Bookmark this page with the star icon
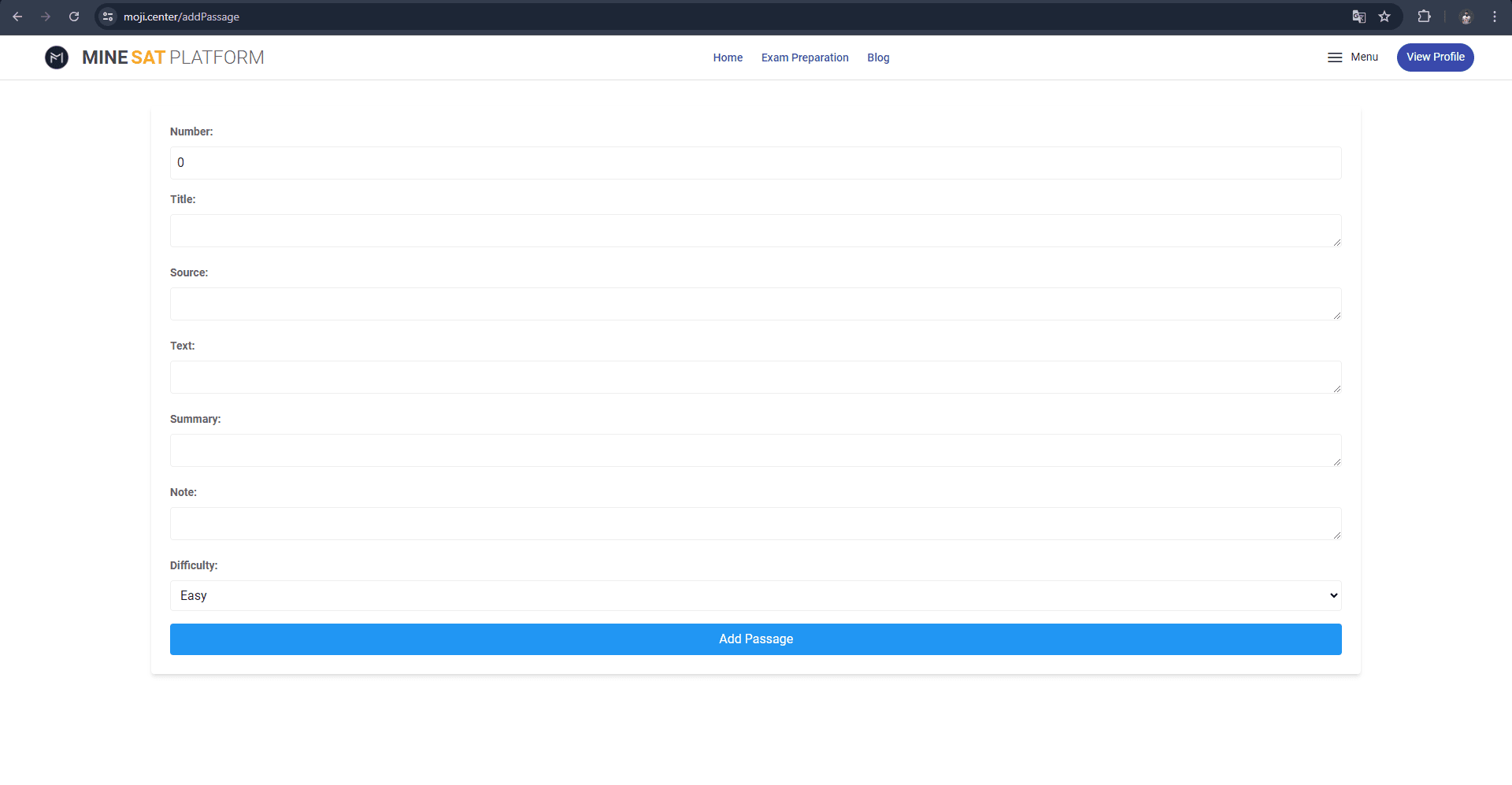The width and height of the screenshot is (1512, 785). (1385, 16)
